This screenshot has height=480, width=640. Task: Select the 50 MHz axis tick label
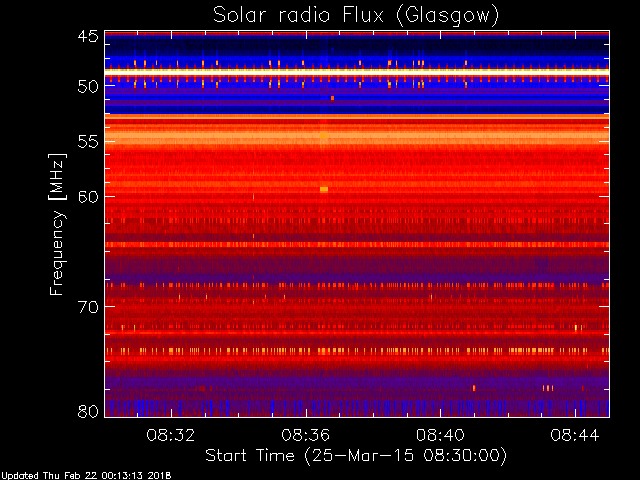88,87
